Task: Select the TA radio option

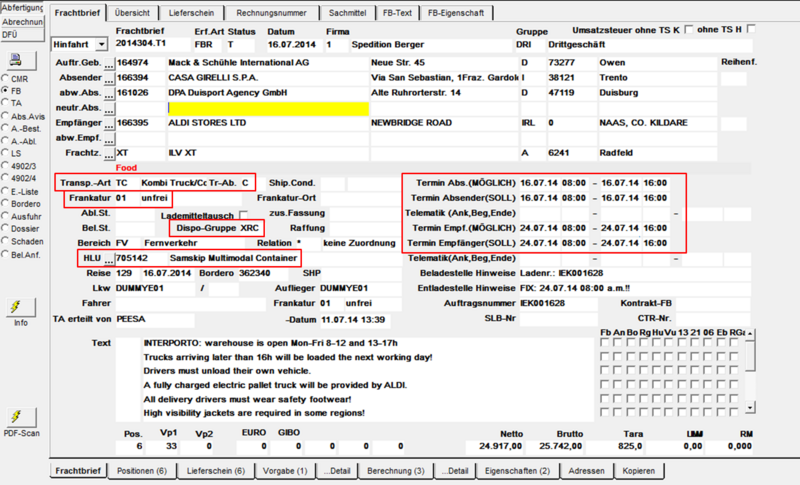Action: [x=5, y=103]
